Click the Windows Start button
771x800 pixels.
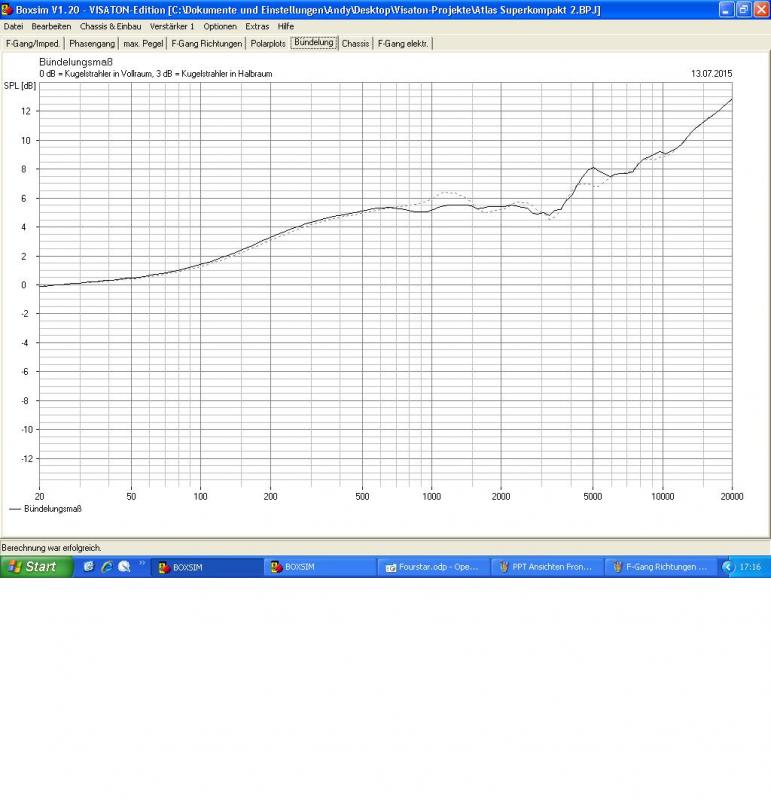click(36, 566)
